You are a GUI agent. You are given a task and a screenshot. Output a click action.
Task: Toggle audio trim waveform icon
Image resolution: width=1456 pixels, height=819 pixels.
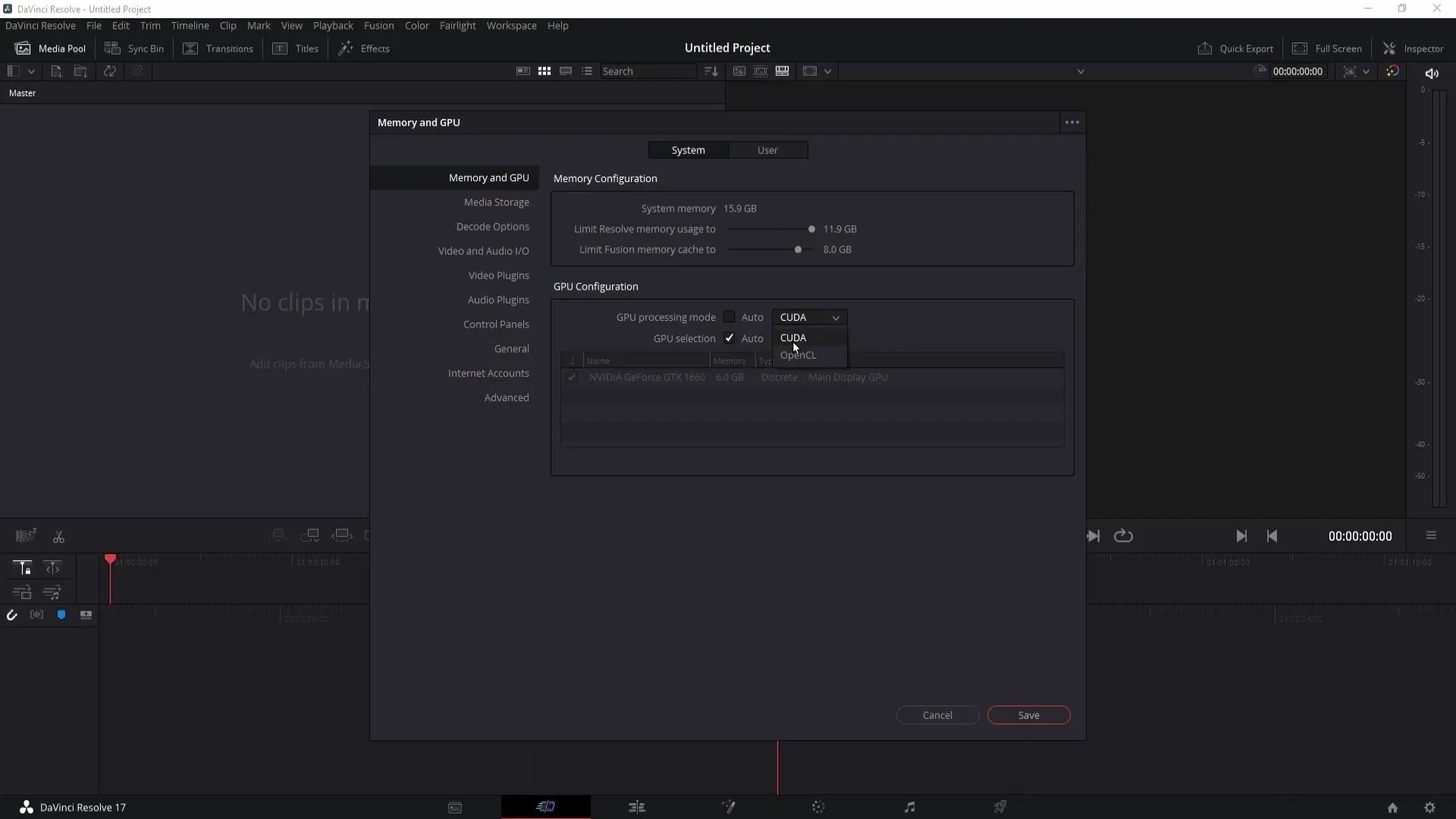[36, 615]
